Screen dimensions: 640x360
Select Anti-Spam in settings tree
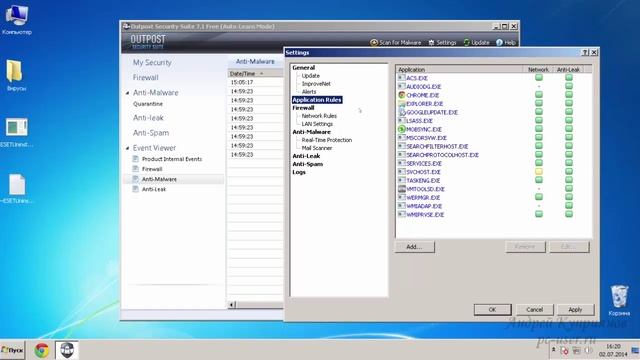point(308,164)
